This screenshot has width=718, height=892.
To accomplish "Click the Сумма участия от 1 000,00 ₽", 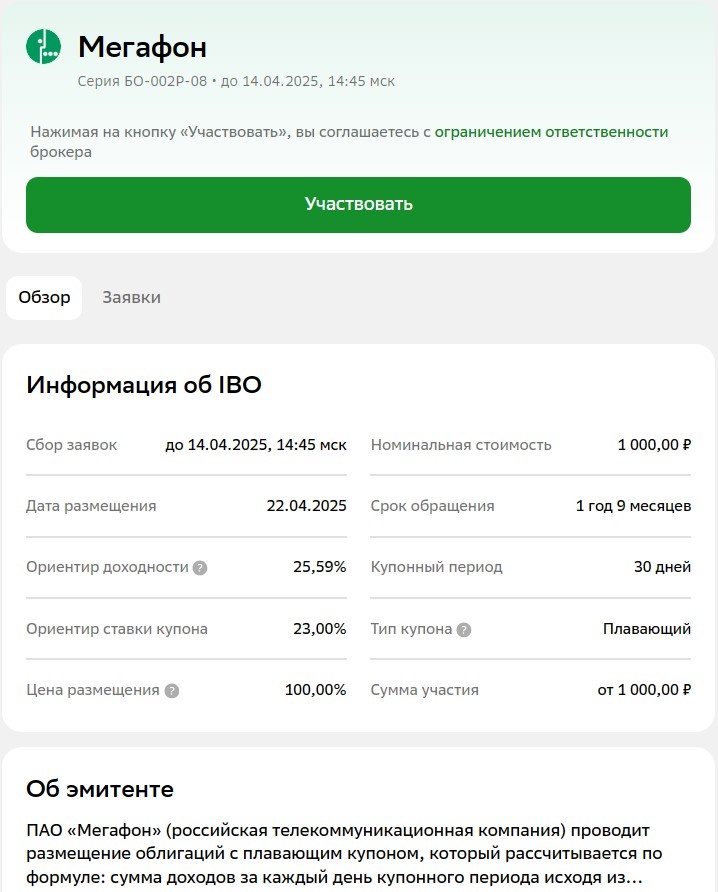I will (x=644, y=690).
